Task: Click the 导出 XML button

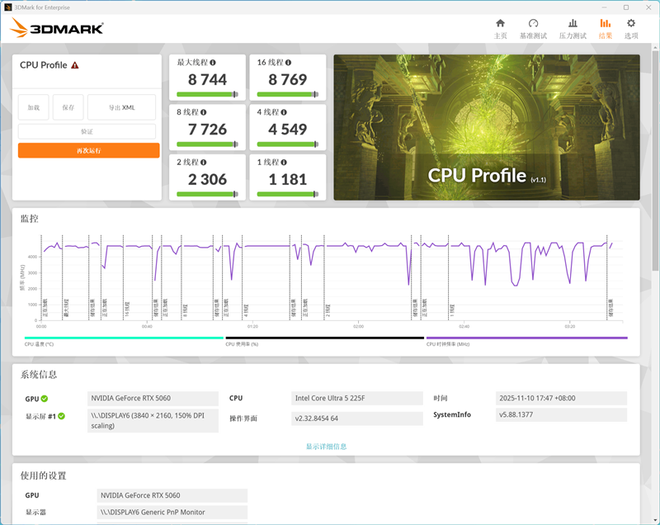Action: tap(122, 107)
